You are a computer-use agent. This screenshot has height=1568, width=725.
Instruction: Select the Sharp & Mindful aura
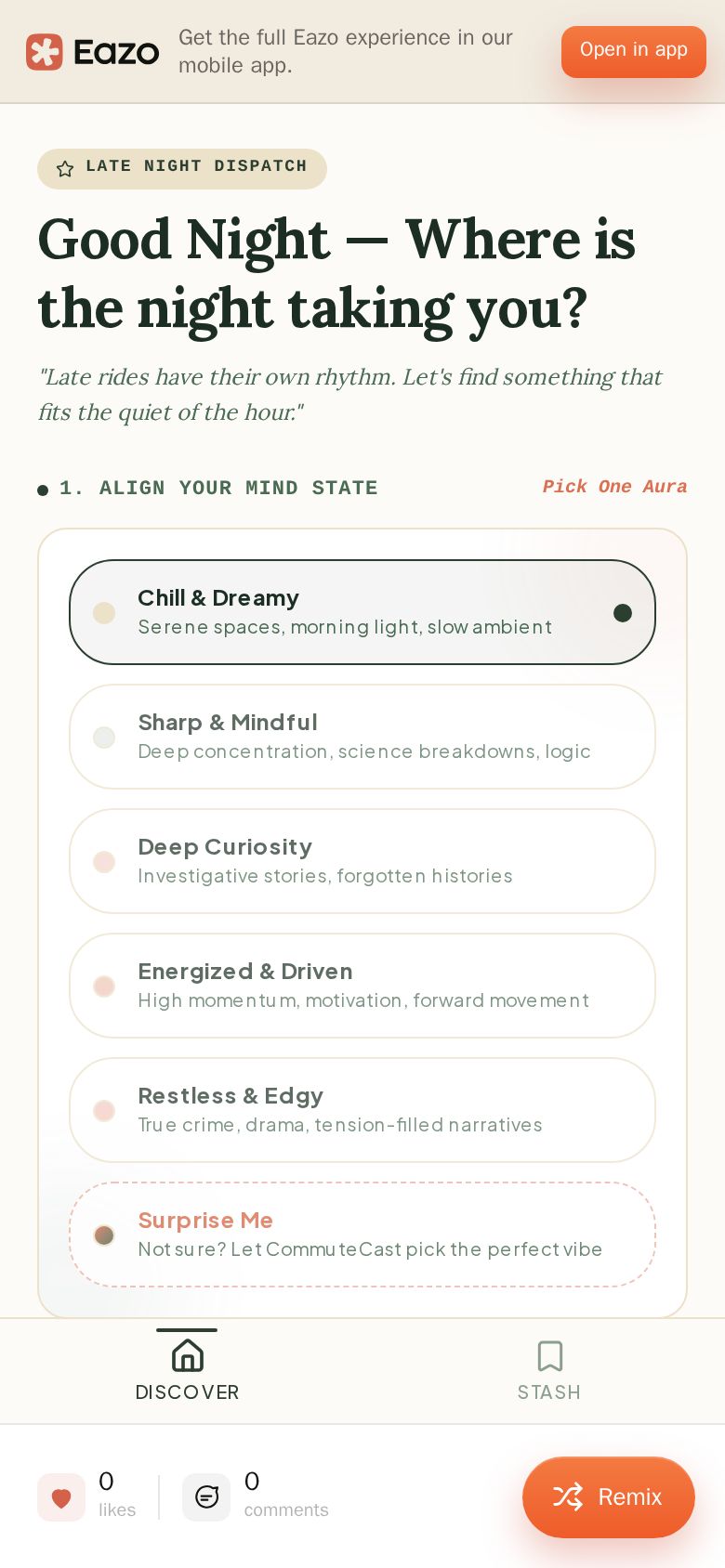click(362, 737)
